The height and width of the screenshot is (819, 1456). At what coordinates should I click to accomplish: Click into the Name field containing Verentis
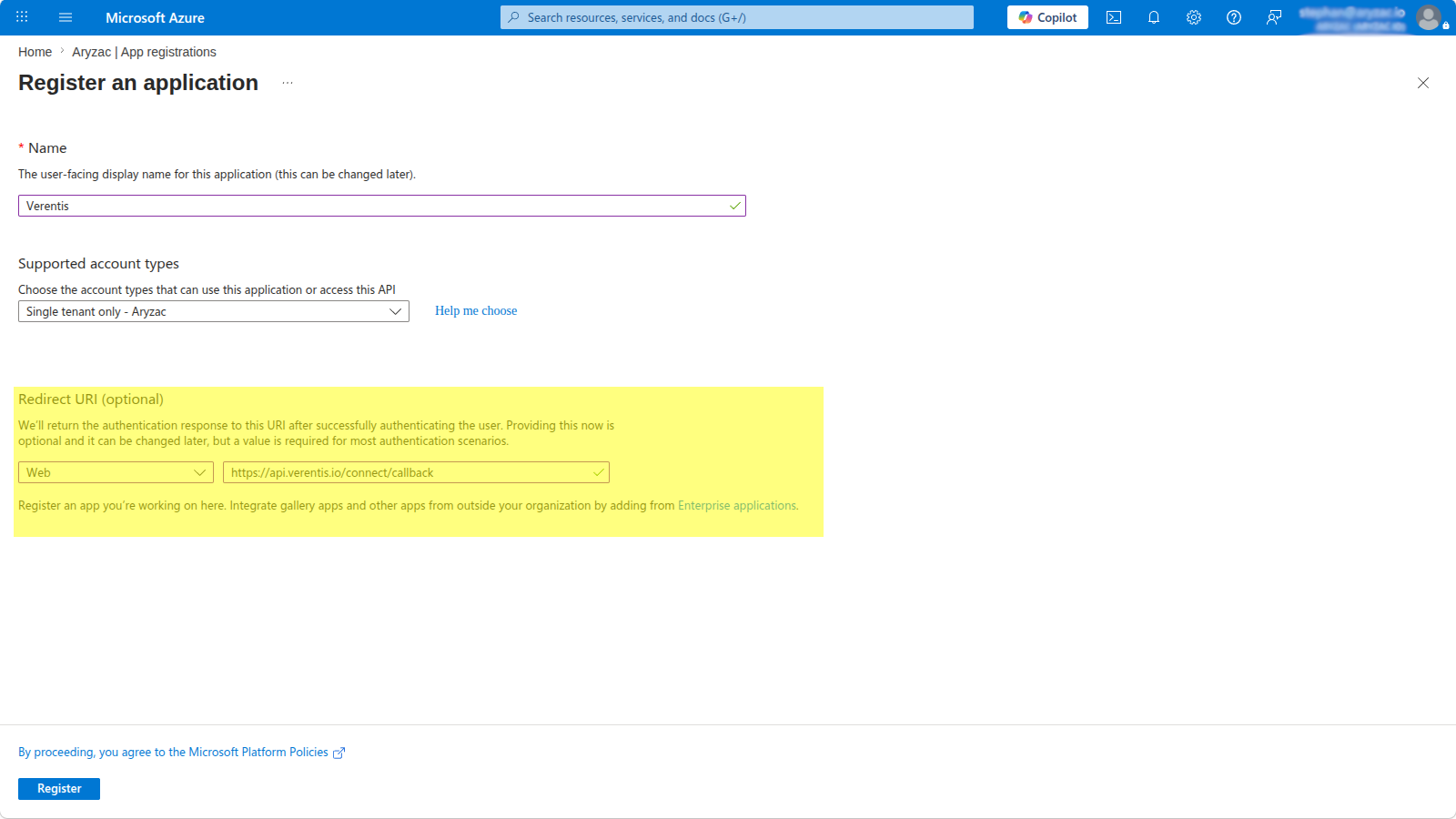[382, 206]
